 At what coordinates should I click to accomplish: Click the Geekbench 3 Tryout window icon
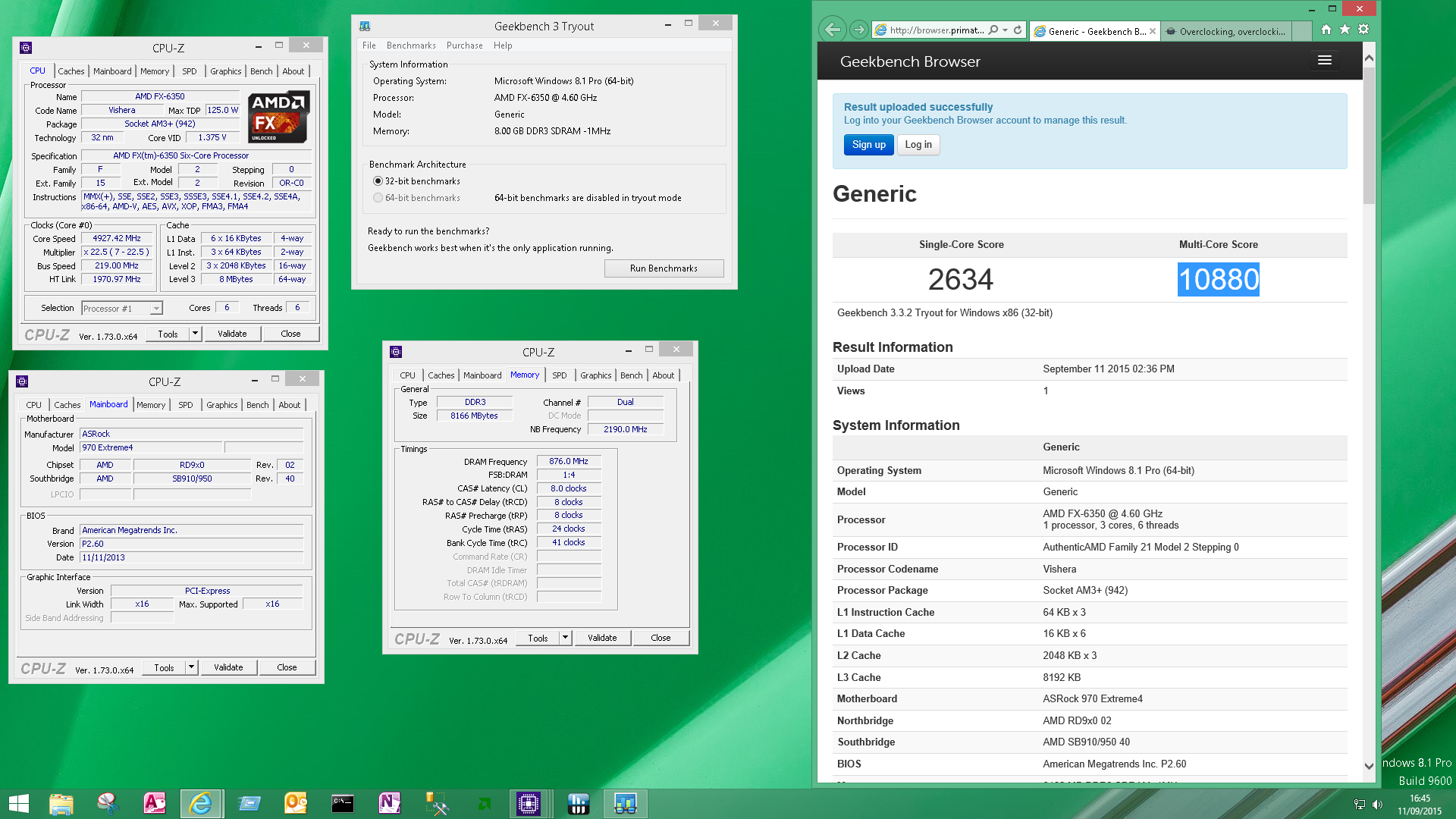(x=365, y=26)
